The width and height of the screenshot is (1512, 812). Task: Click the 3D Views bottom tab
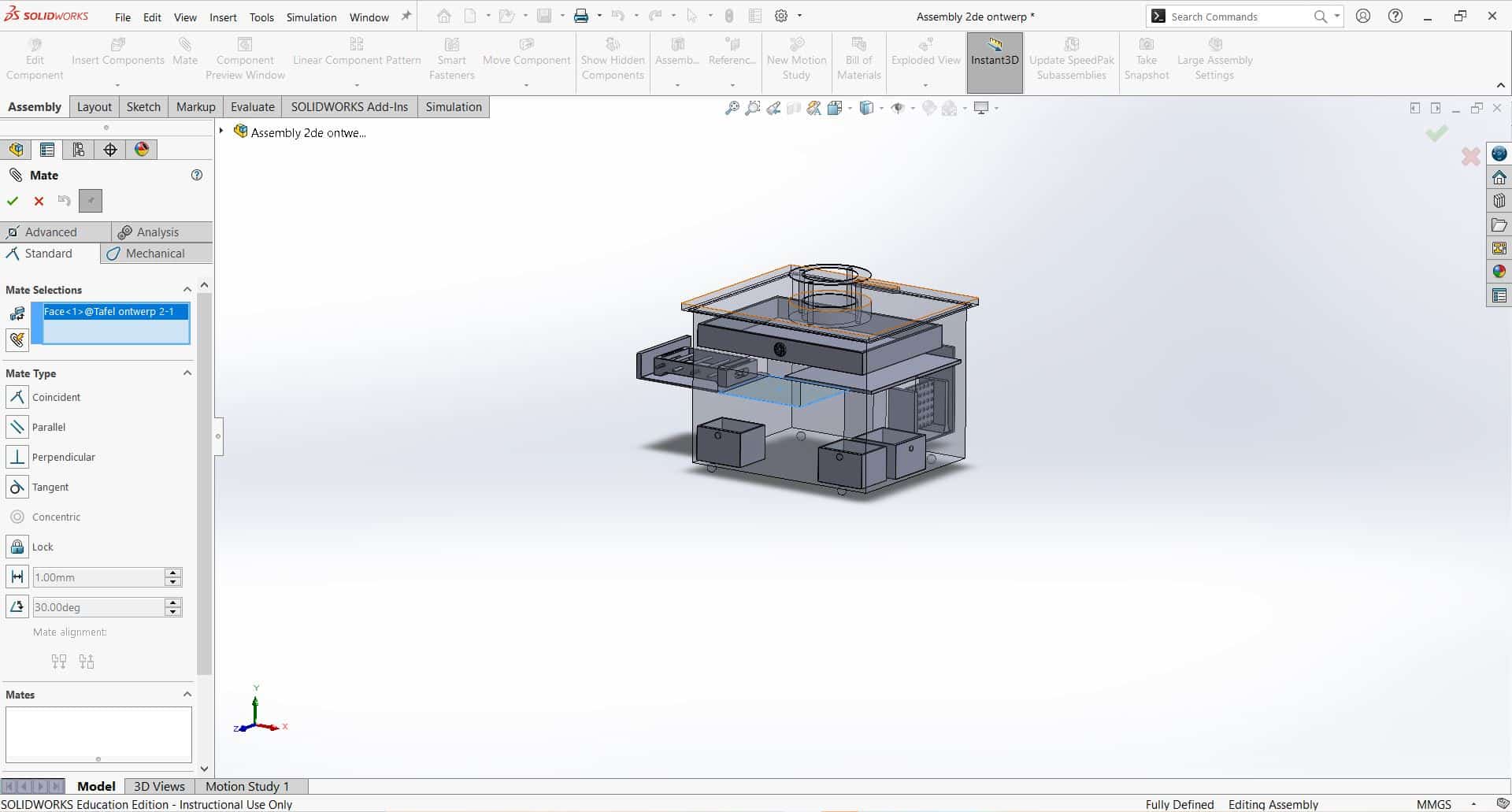coord(159,786)
